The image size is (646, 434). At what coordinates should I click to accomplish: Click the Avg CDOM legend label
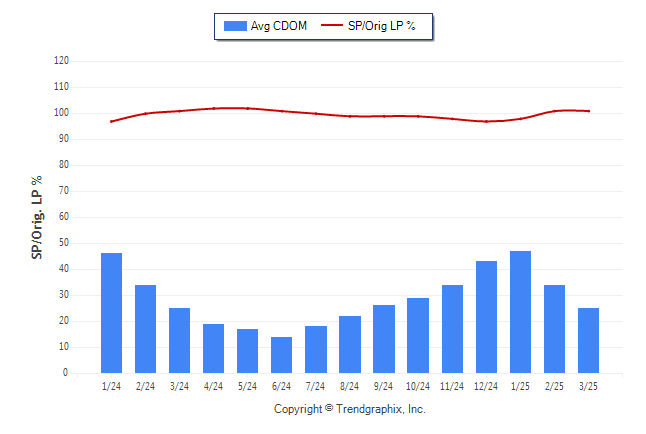pyautogui.click(x=279, y=26)
